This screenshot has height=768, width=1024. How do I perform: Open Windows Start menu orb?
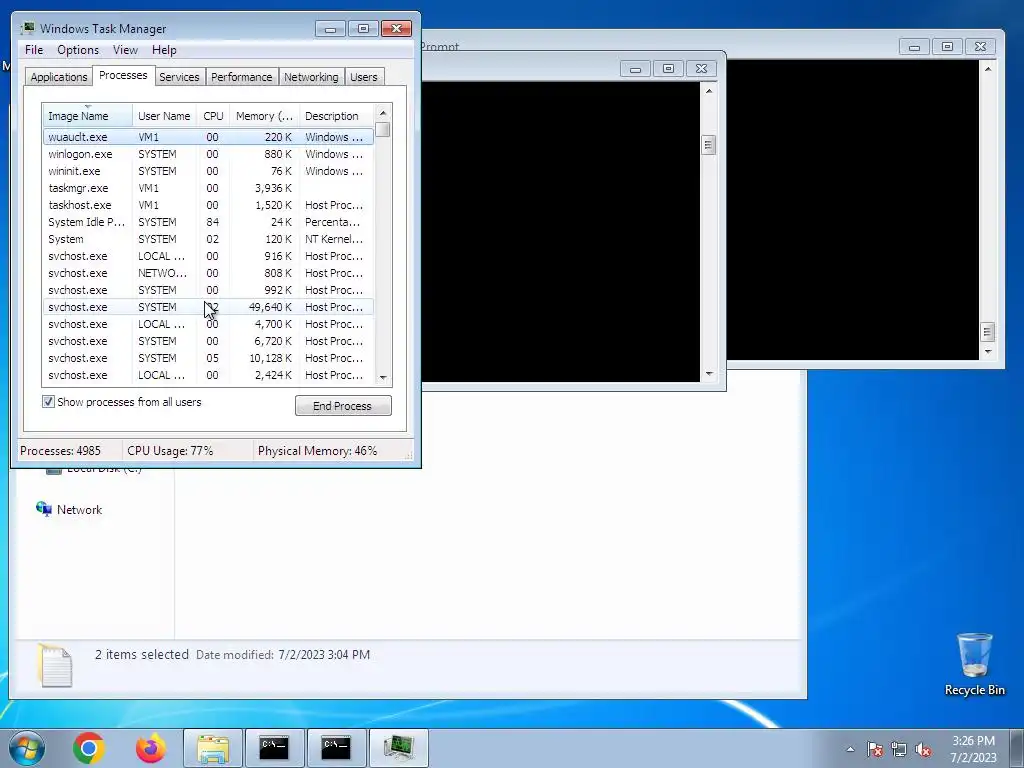click(27, 748)
